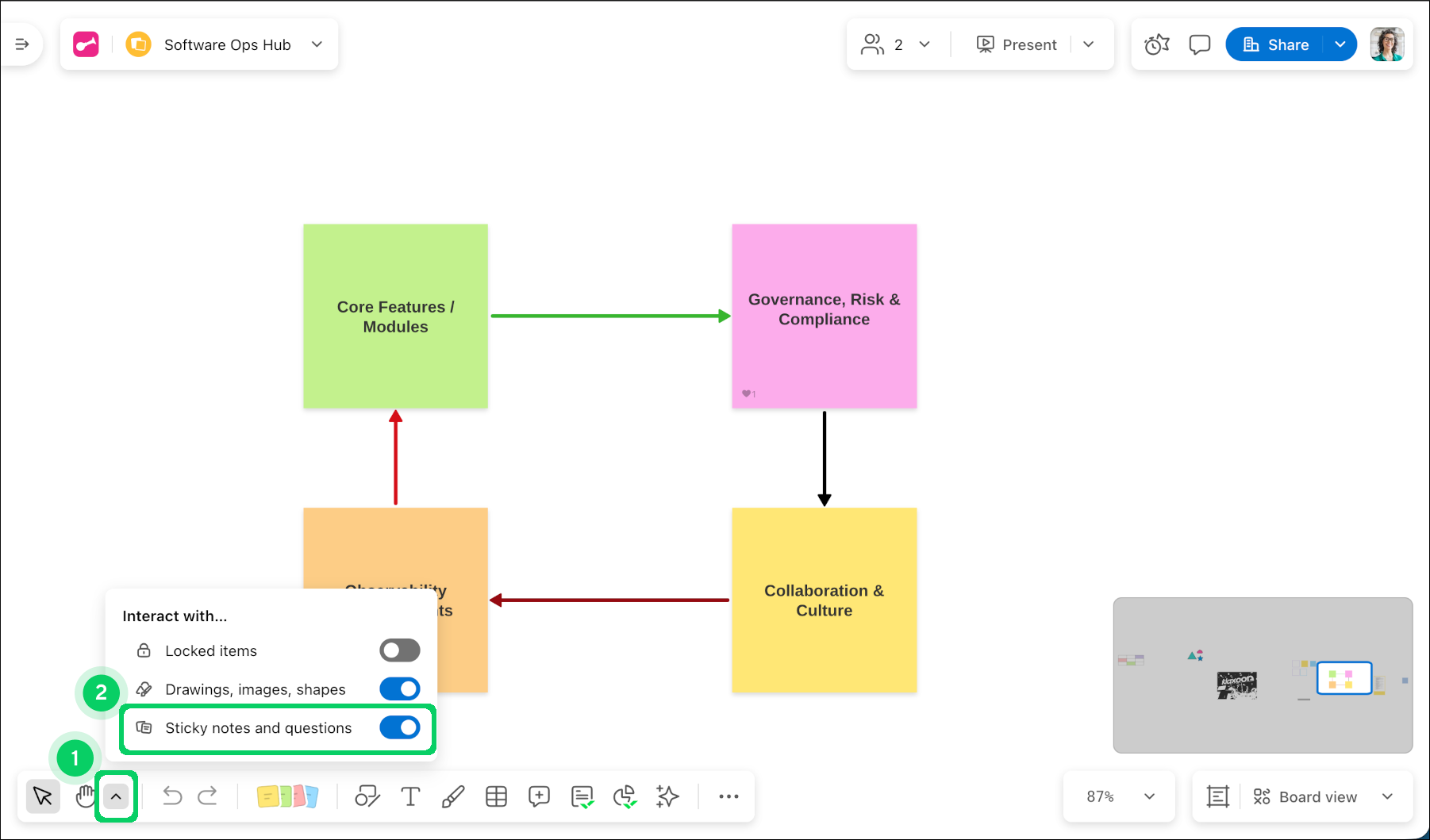This screenshot has height=840, width=1430.
Task: Insert a table from toolbar
Action: [x=496, y=796]
